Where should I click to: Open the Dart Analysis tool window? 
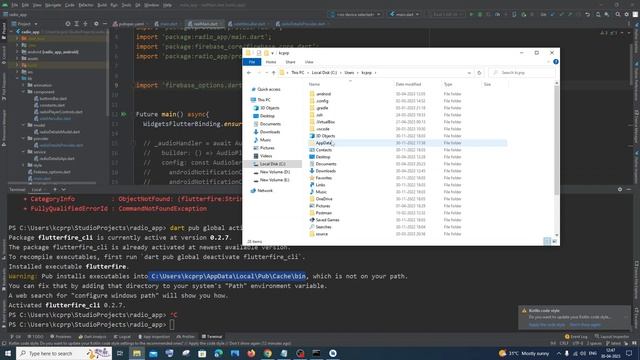pos(92,337)
